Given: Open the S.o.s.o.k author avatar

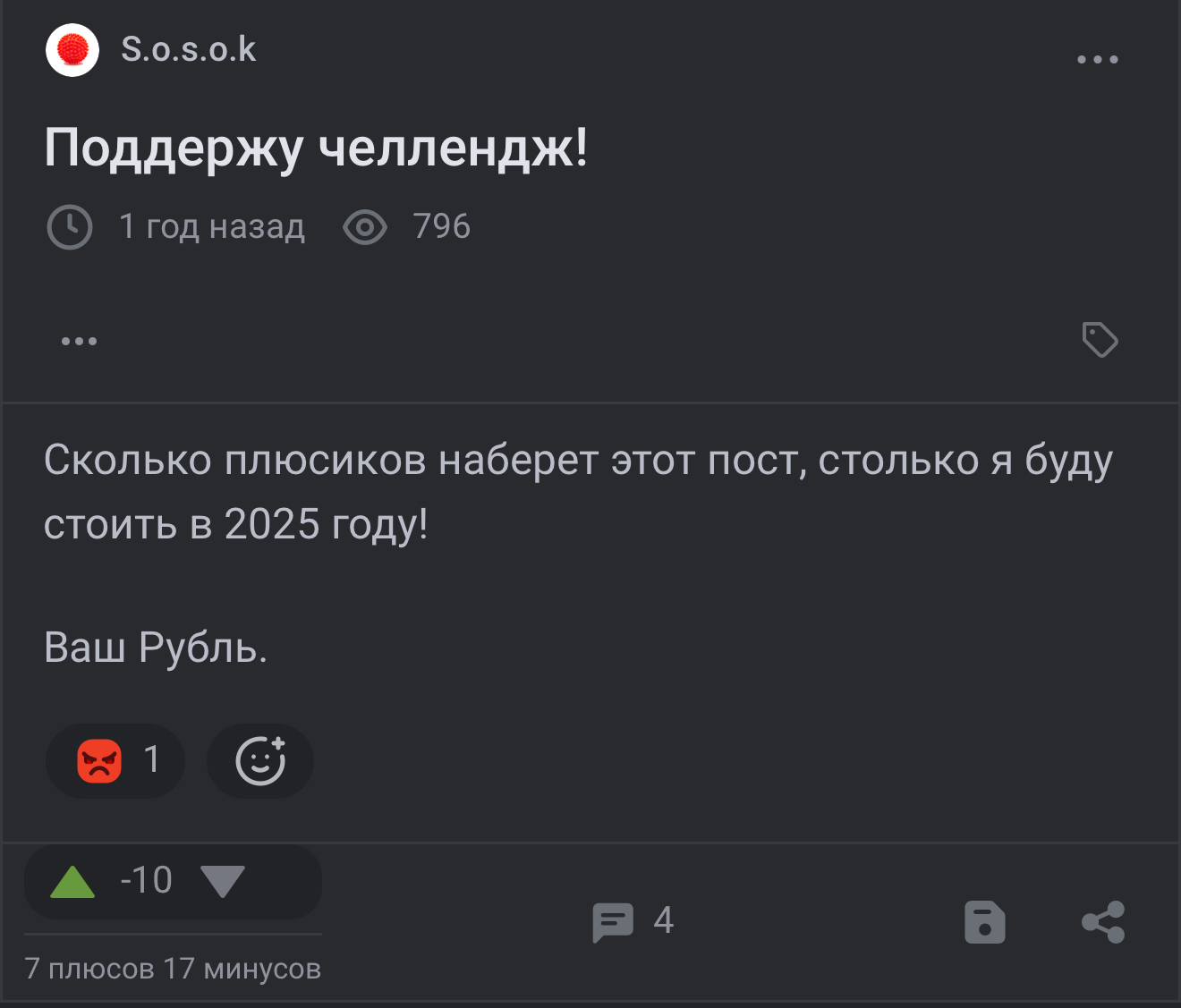Looking at the screenshot, I should pyautogui.click(x=72, y=51).
